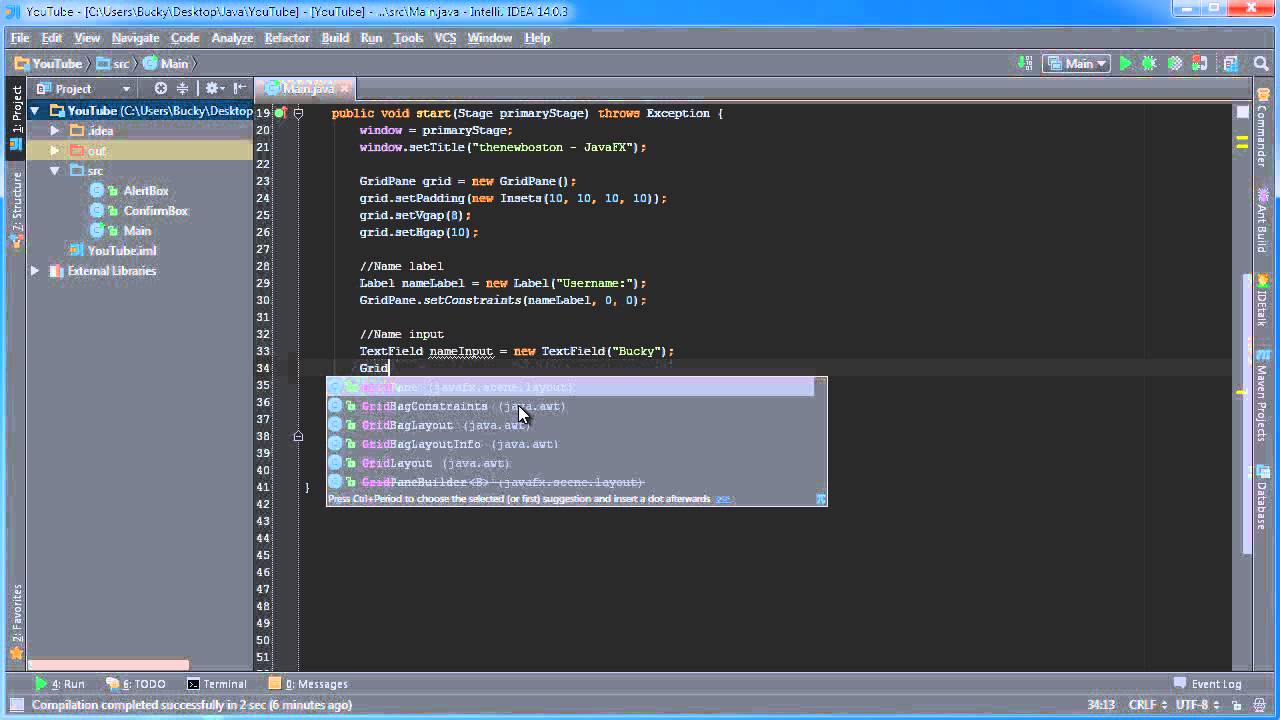Hide the Project tool window panel

pos(240,88)
